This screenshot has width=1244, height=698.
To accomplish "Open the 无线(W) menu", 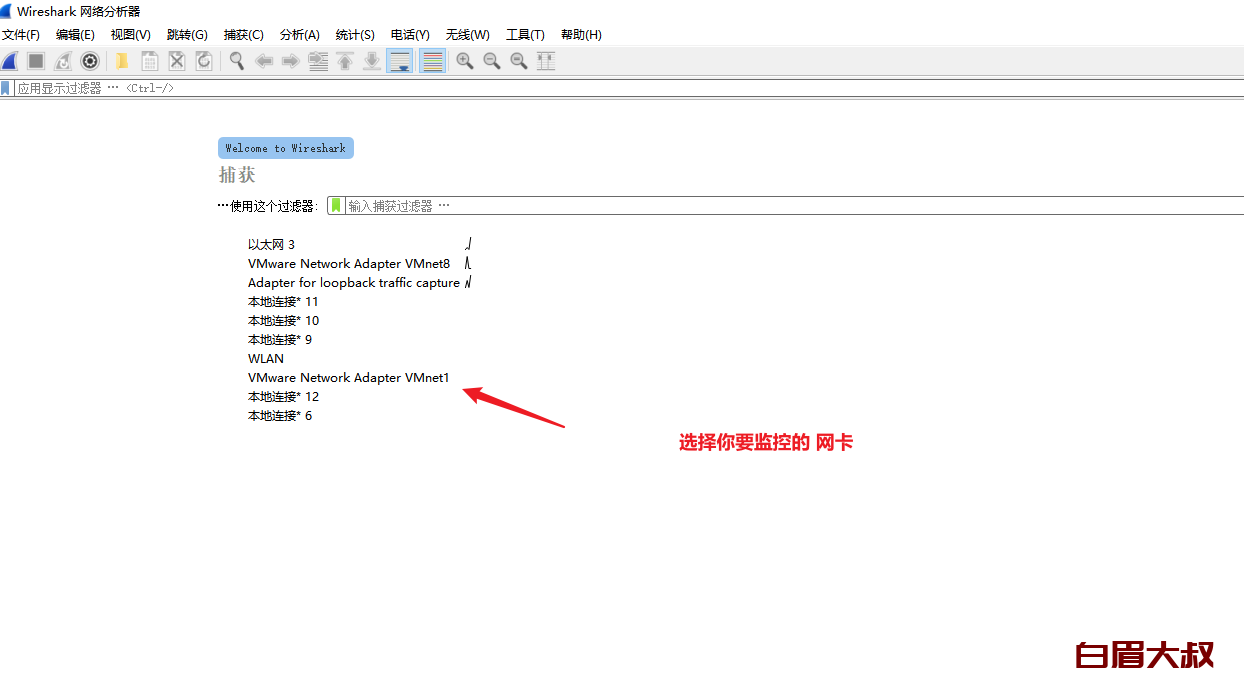I will coord(467,35).
